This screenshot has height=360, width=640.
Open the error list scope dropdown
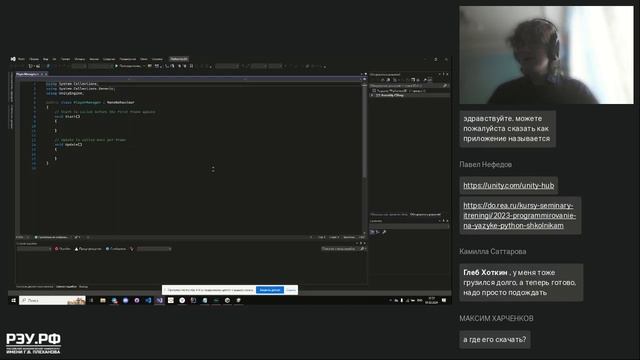point(34,249)
